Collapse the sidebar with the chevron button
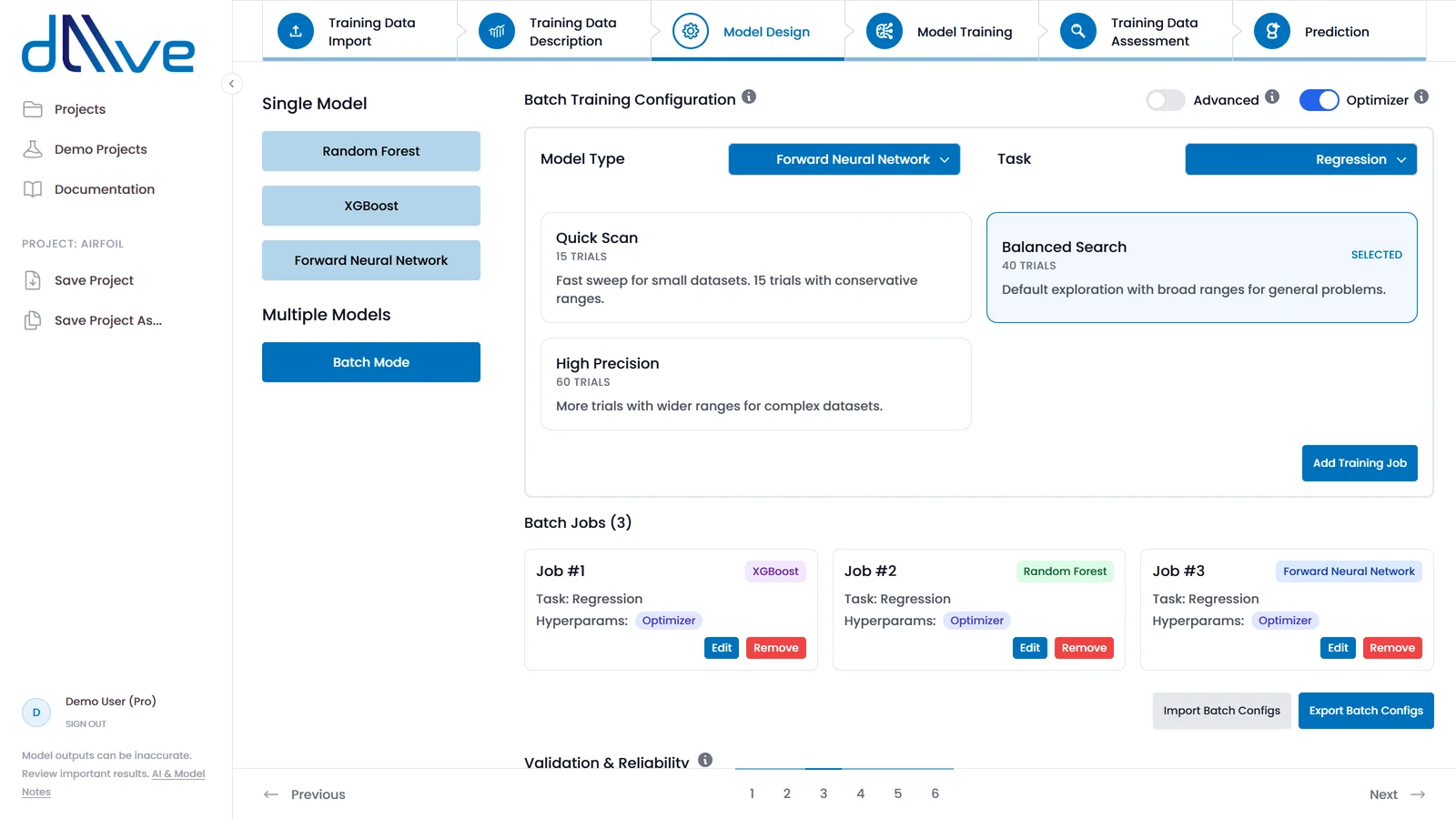Viewport: 1456px width, 819px height. click(x=232, y=84)
